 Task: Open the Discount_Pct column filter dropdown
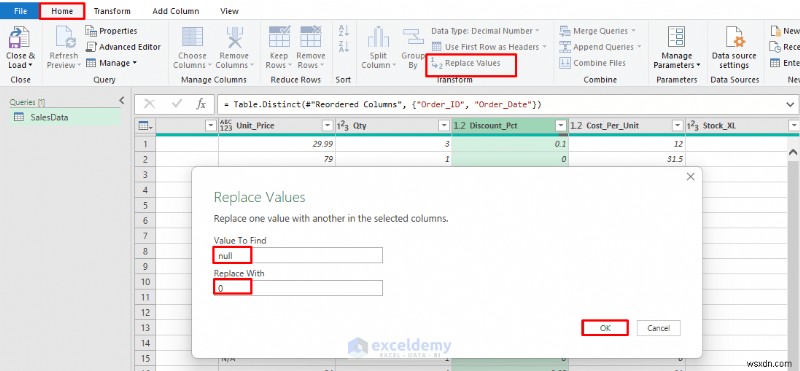click(561, 126)
